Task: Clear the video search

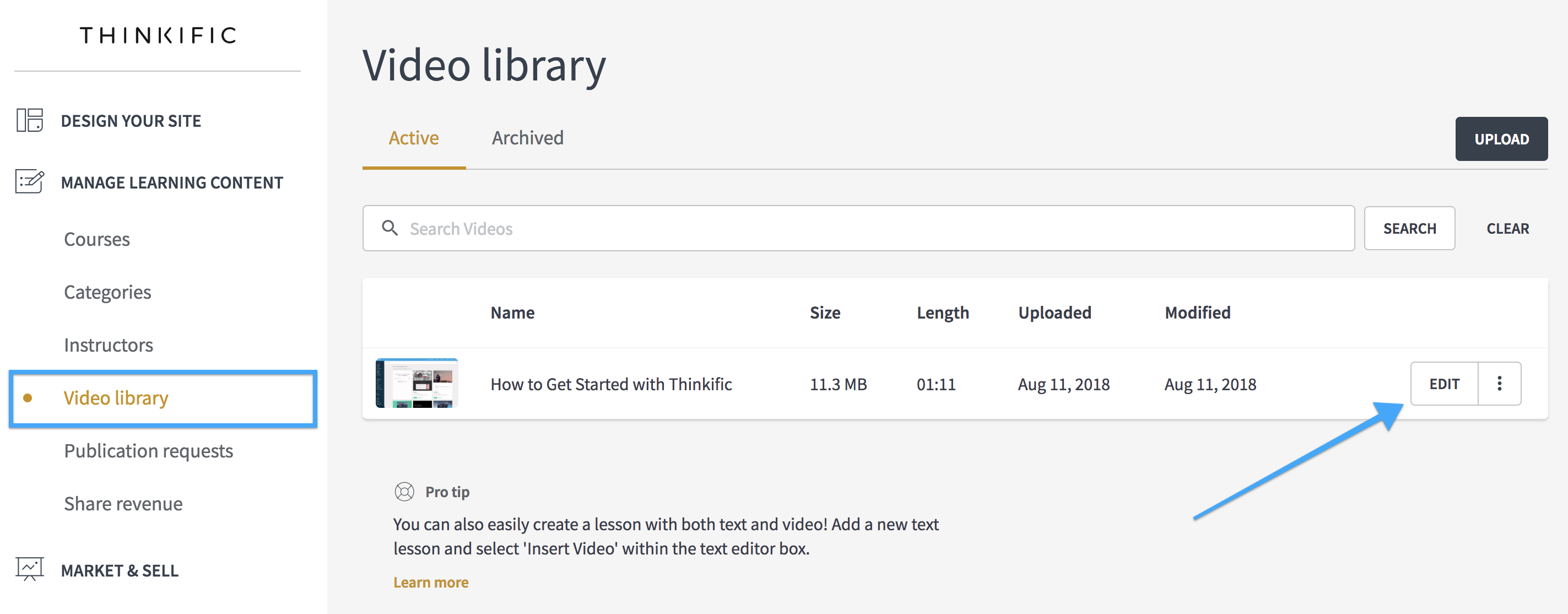Action: (1507, 228)
